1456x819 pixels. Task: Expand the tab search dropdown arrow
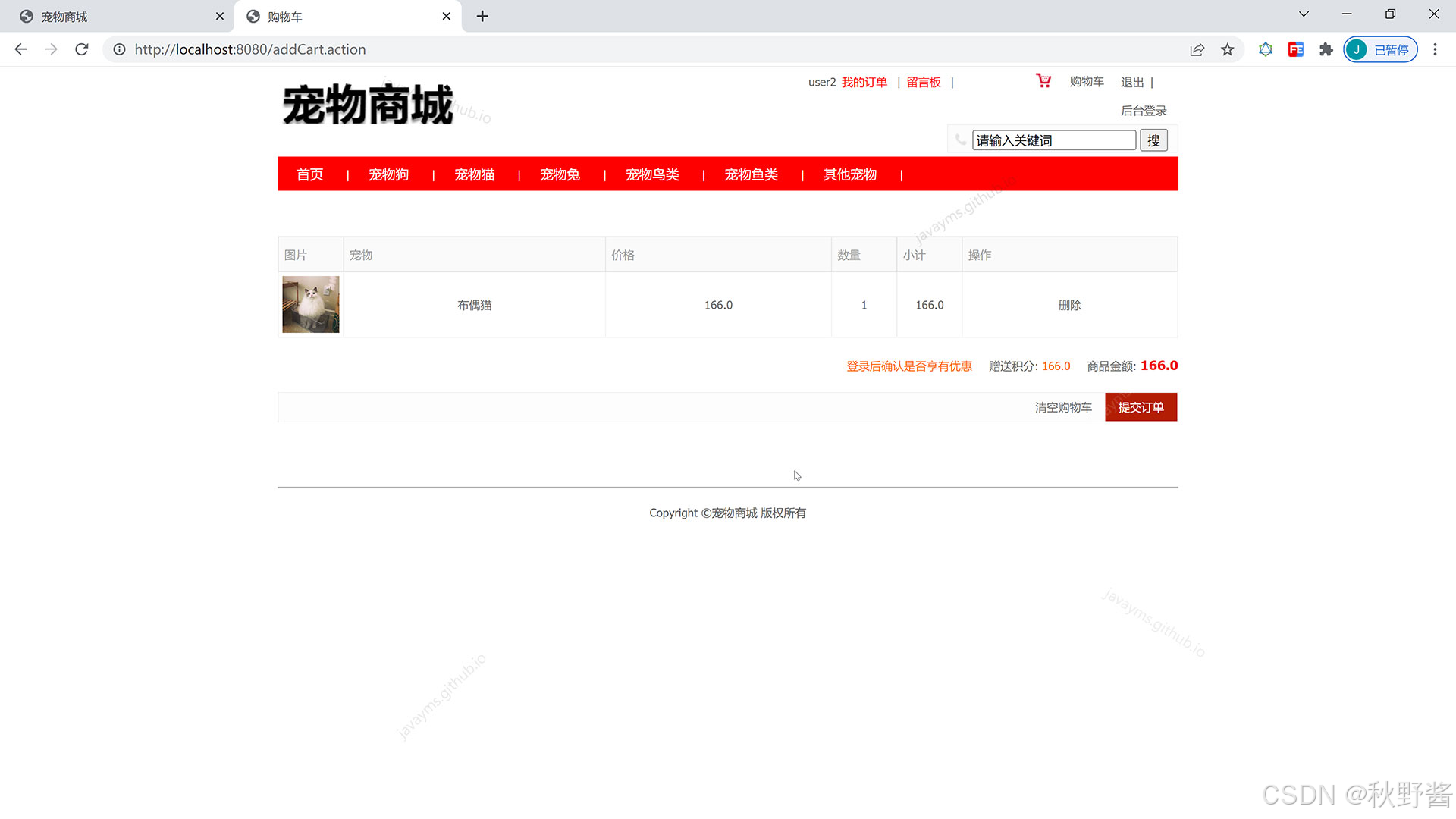(1304, 14)
